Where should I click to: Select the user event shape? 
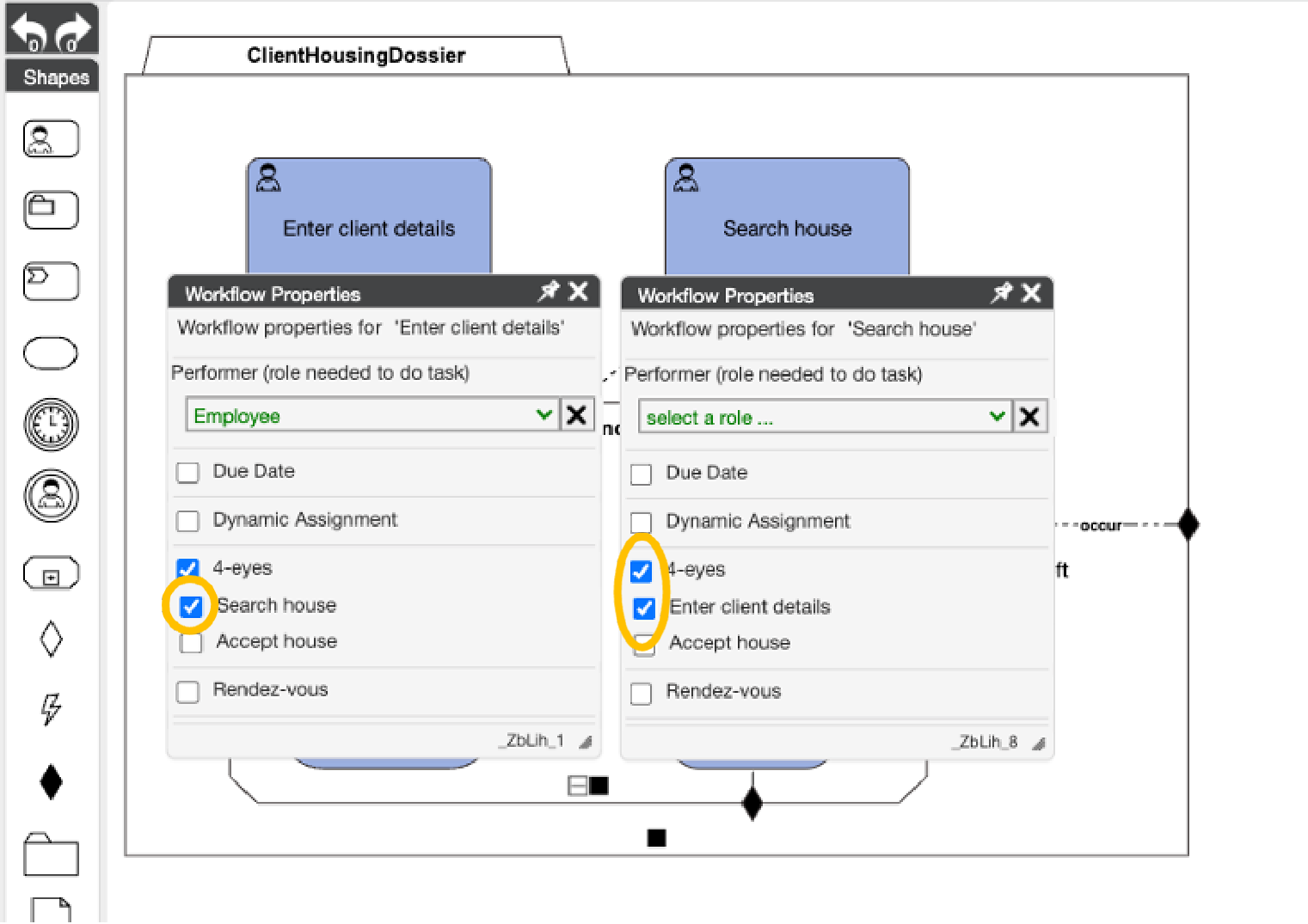[x=51, y=496]
